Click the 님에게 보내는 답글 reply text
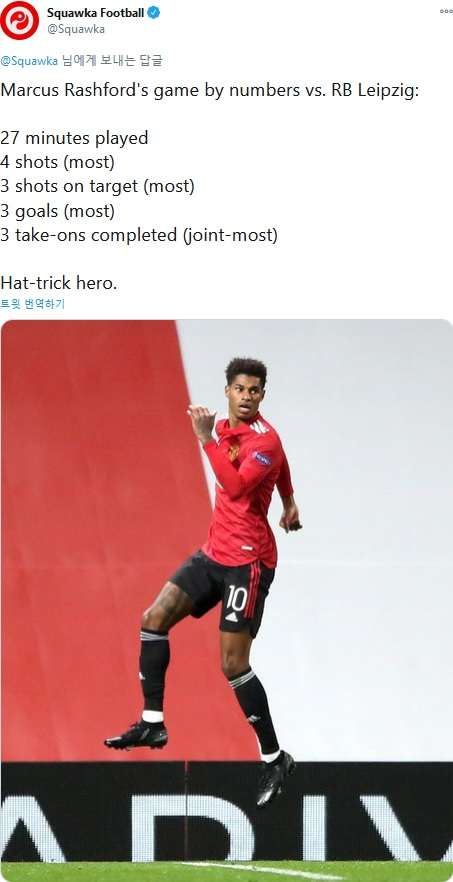The width and height of the screenshot is (453, 882). pos(111,61)
